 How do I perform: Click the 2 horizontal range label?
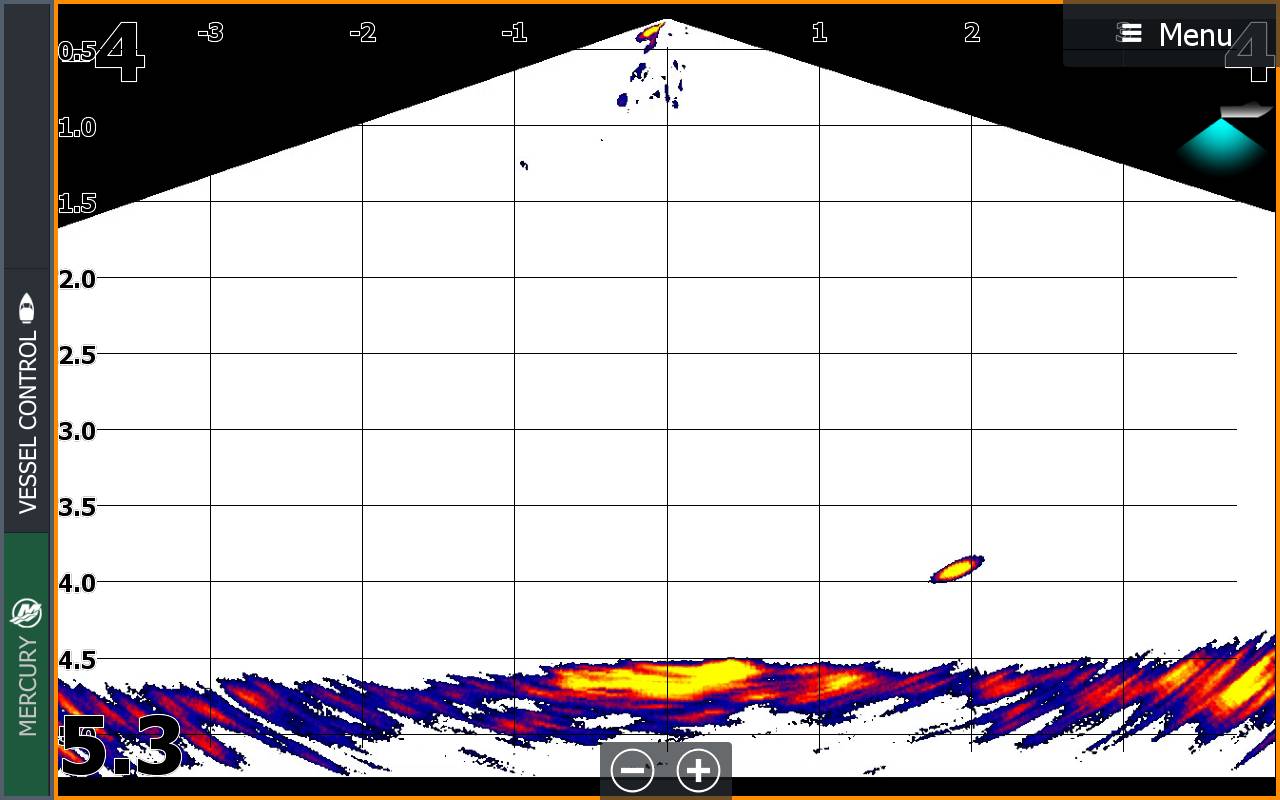(x=971, y=33)
